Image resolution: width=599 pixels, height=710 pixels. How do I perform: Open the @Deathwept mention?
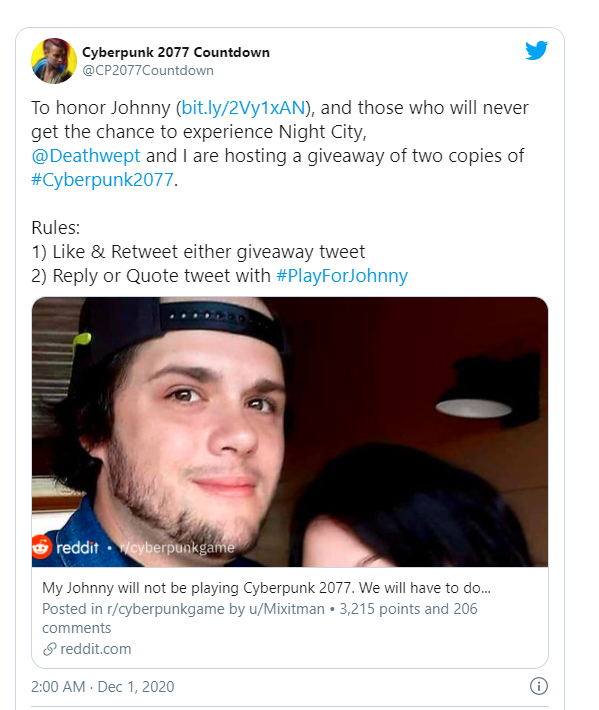pos(86,156)
